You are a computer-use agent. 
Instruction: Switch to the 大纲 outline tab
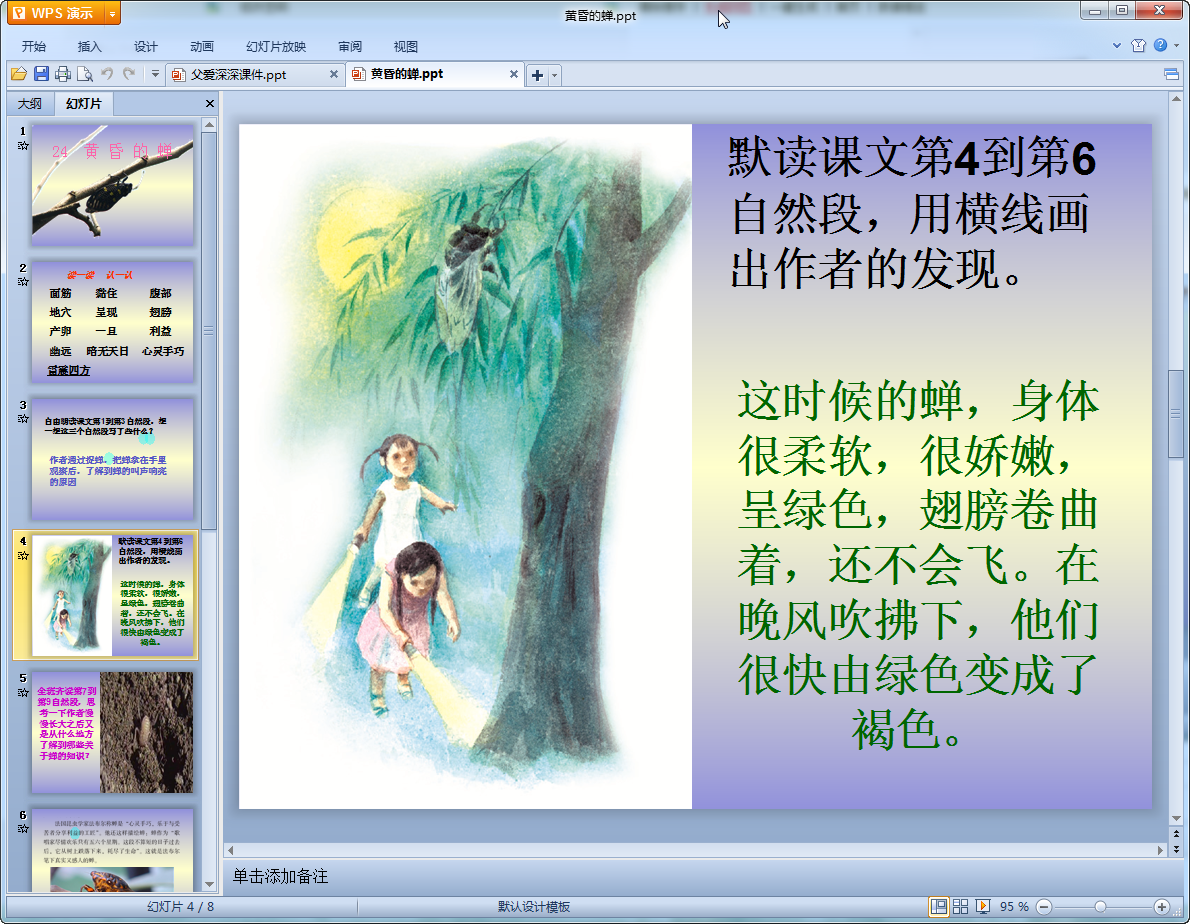pos(30,103)
